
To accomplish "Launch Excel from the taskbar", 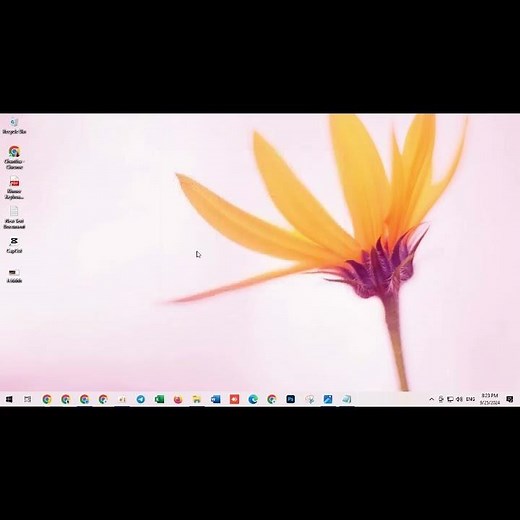I will coord(159,399).
